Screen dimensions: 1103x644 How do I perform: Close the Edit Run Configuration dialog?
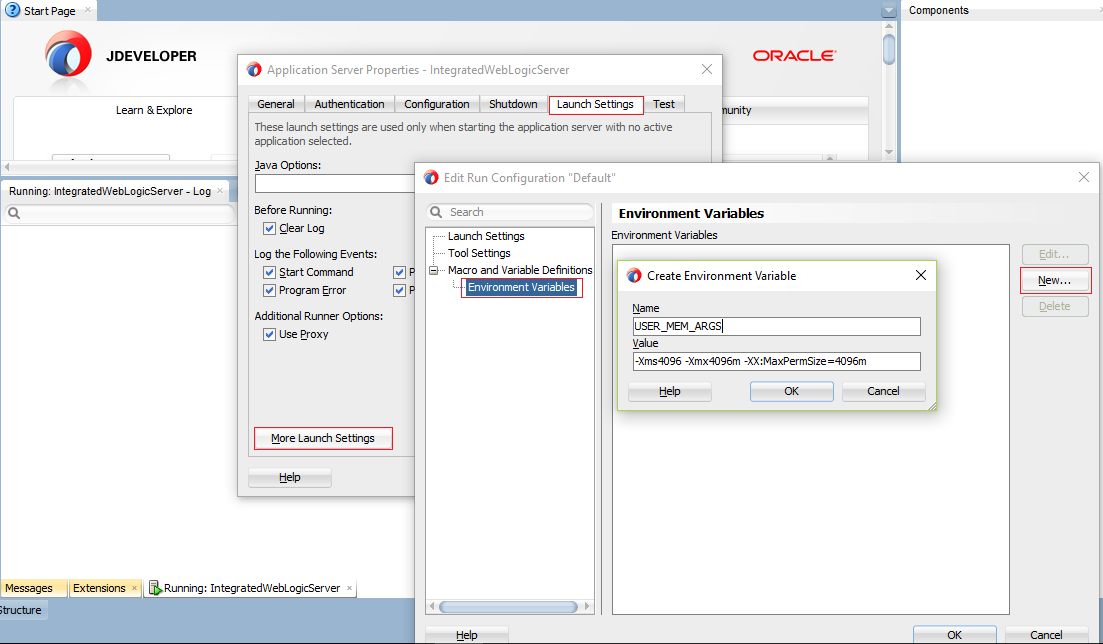click(1084, 177)
